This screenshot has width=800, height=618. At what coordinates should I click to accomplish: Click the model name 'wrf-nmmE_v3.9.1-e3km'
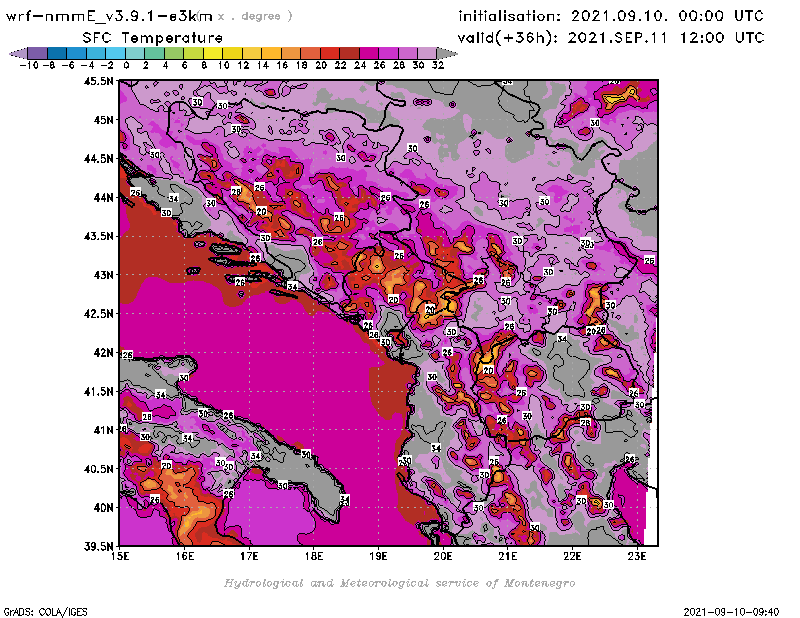coord(109,16)
